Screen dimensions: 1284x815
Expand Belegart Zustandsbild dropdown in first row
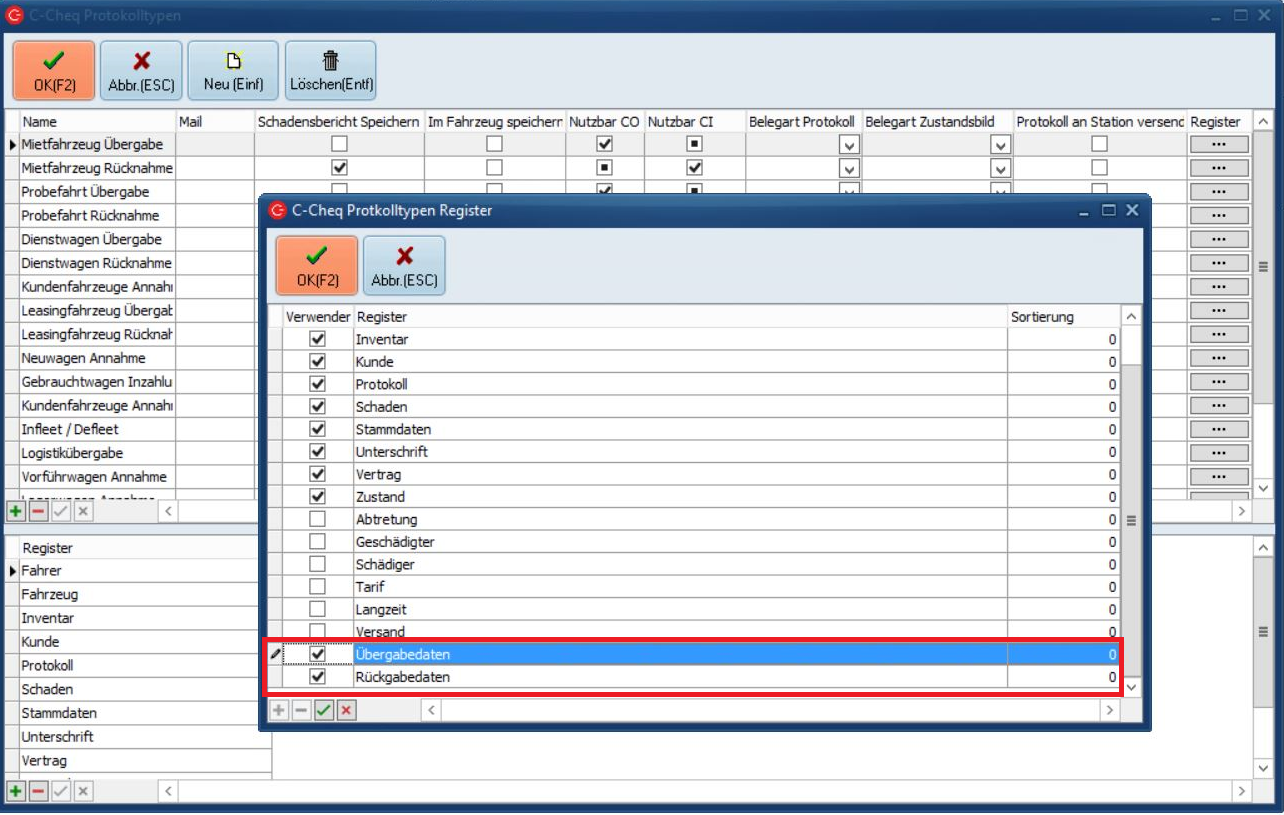click(x=1000, y=145)
